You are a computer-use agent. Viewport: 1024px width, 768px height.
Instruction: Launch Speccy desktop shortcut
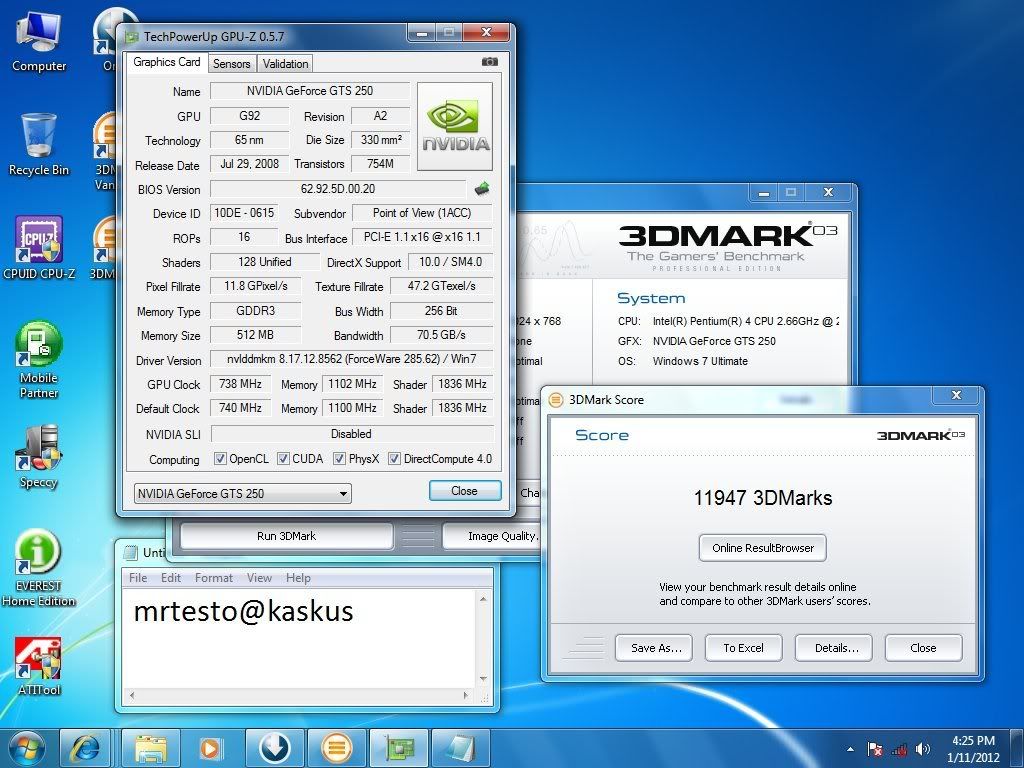pos(39,457)
